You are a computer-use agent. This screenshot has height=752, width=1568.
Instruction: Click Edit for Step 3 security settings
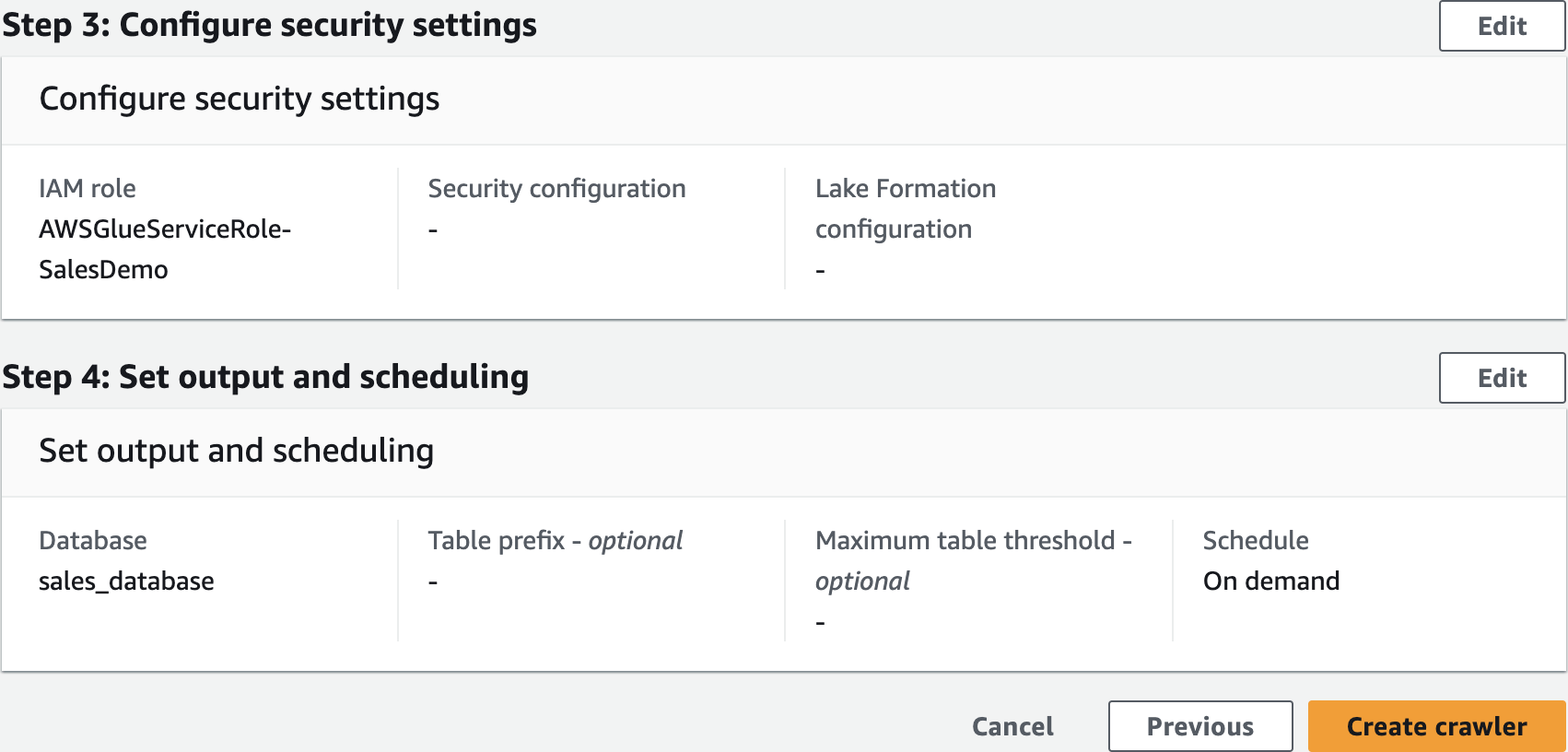(1501, 26)
